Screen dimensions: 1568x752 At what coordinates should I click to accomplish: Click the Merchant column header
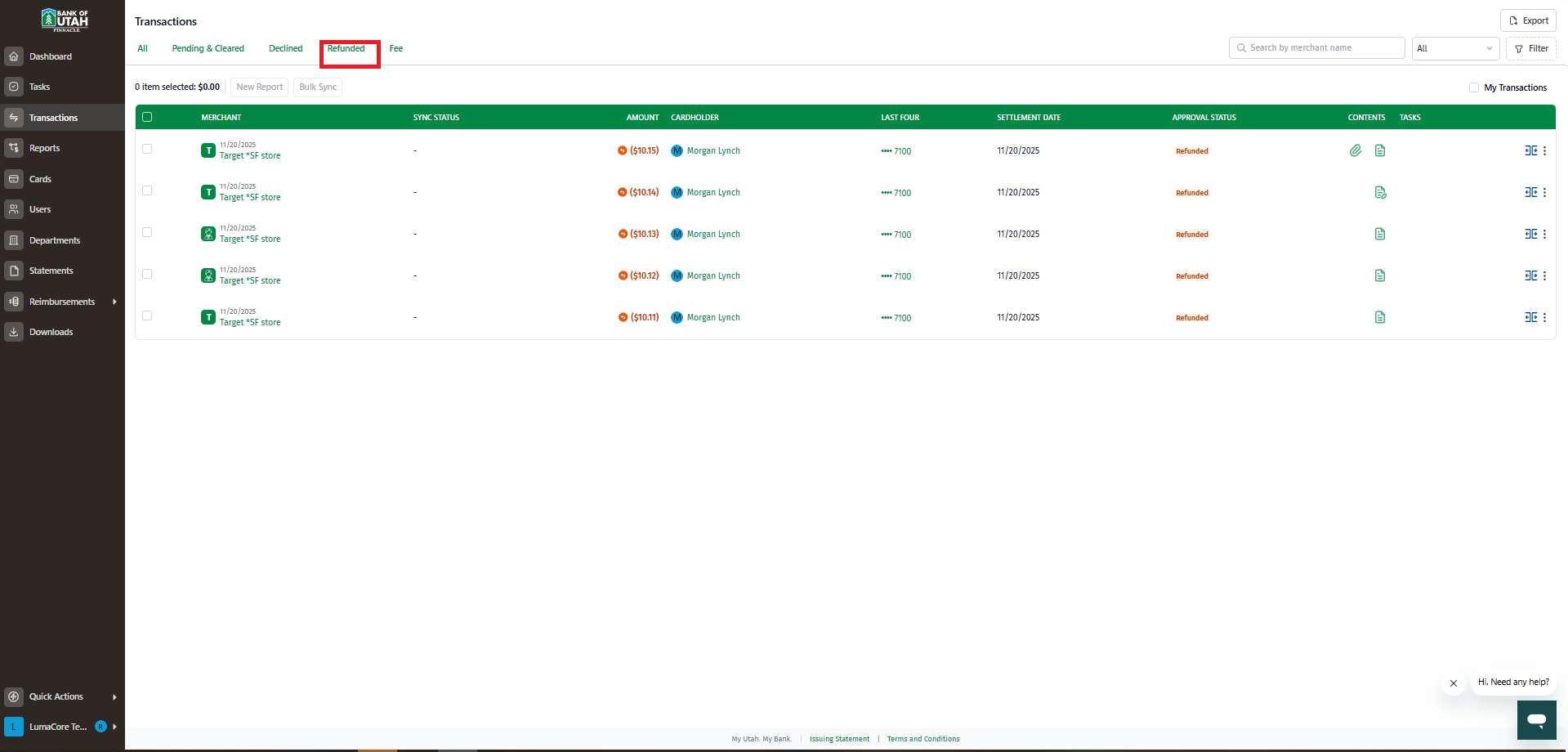coord(221,118)
